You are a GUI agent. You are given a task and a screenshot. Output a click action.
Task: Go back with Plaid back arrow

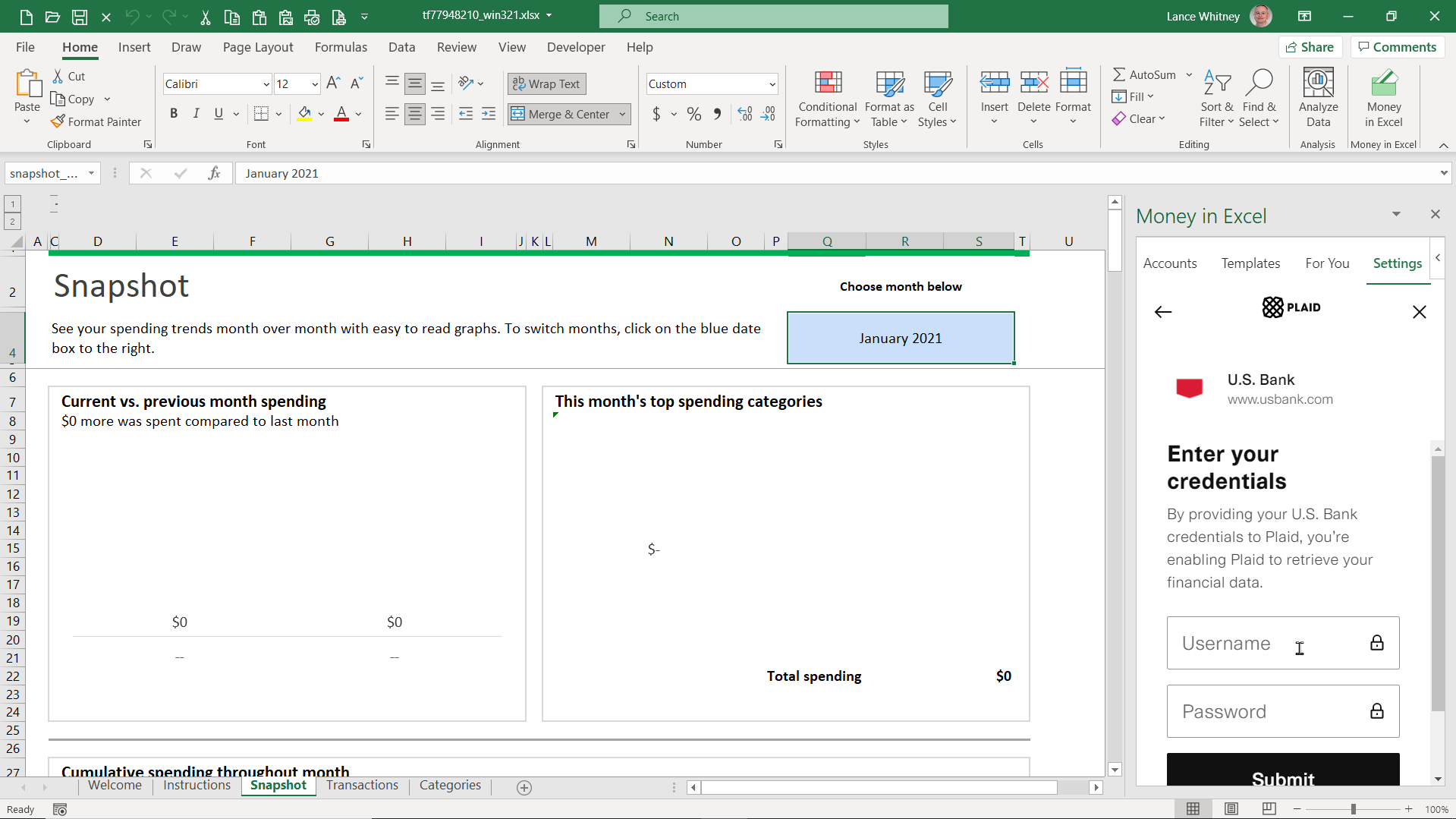coord(1163,312)
